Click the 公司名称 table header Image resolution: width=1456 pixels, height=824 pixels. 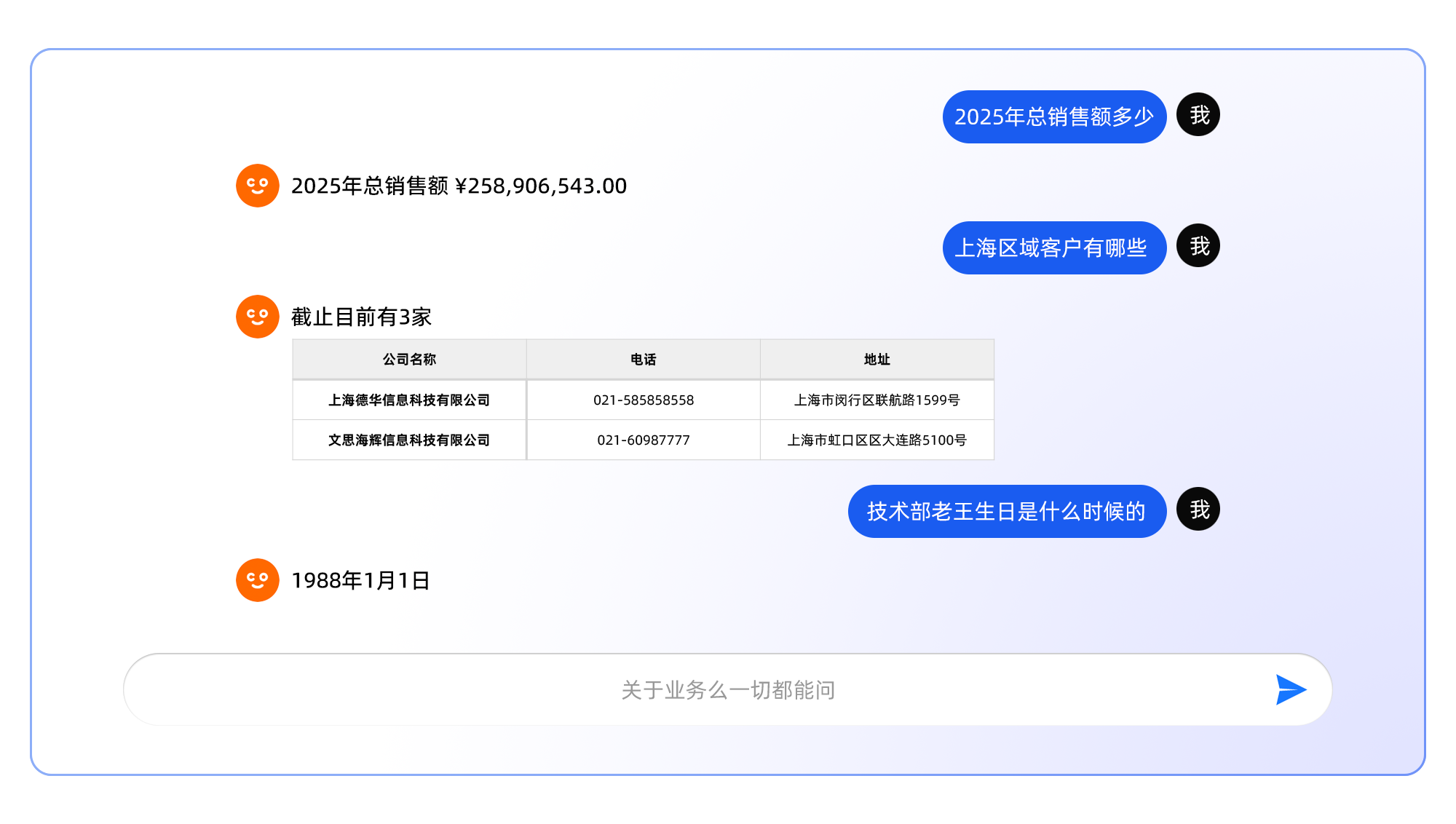409,359
